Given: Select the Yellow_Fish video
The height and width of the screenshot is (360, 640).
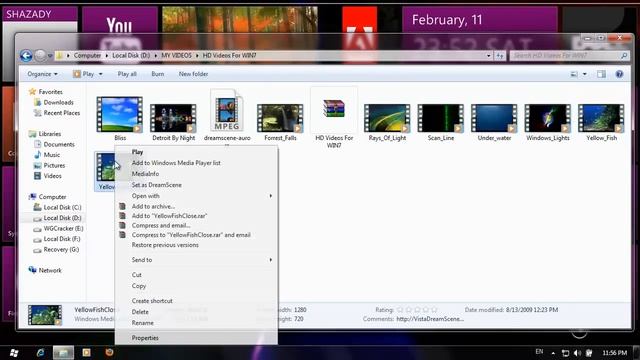Looking at the screenshot, I should click(x=601, y=122).
